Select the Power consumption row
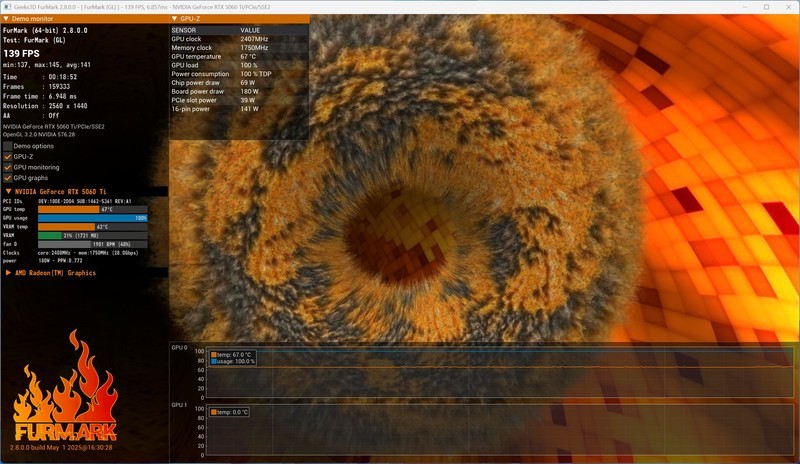800x464 pixels. (x=239, y=74)
